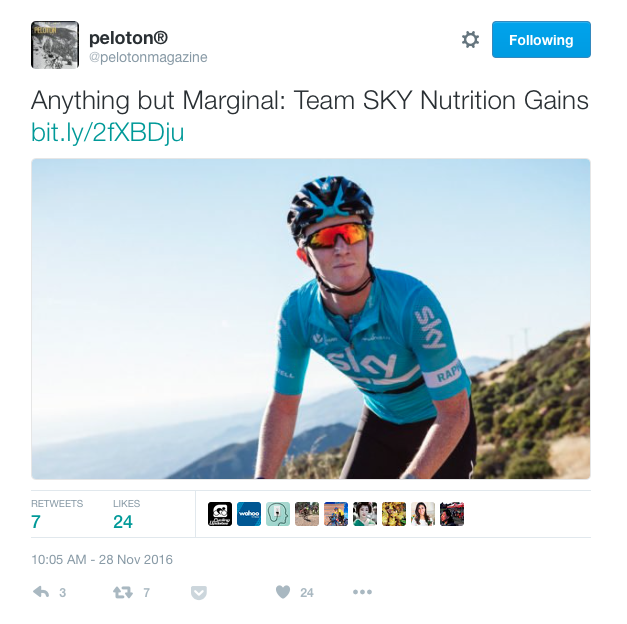Open the bit.ly/2fXBDju link
The width and height of the screenshot is (627, 624).
(108, 132)
